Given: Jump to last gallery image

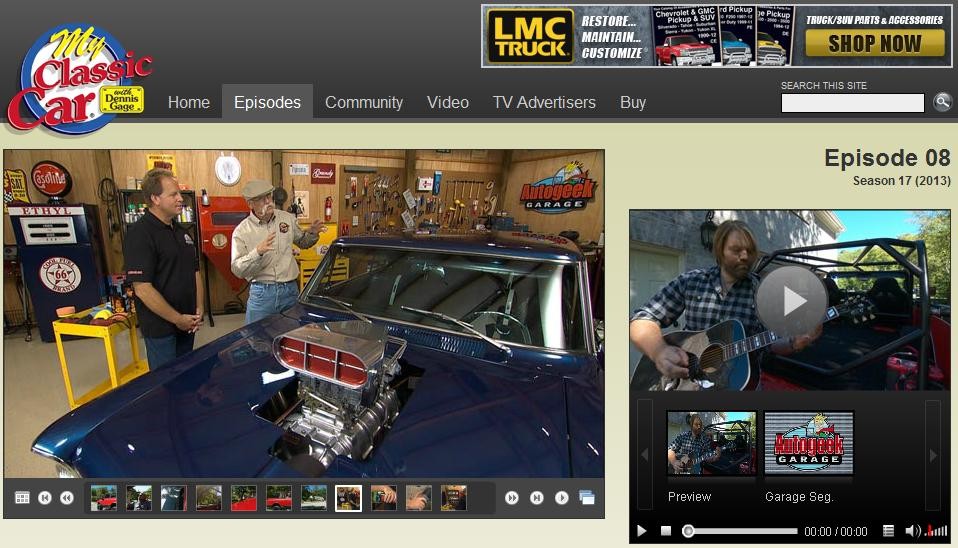Looking at the screenshot, I should pyautogui.click(x=536, y=498).
